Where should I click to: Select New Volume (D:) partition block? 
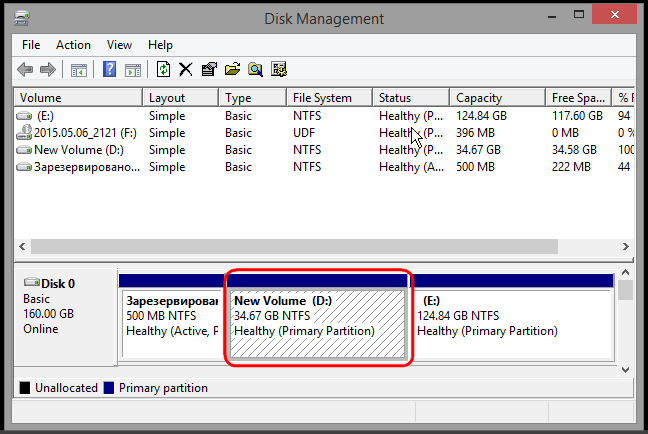317,316
